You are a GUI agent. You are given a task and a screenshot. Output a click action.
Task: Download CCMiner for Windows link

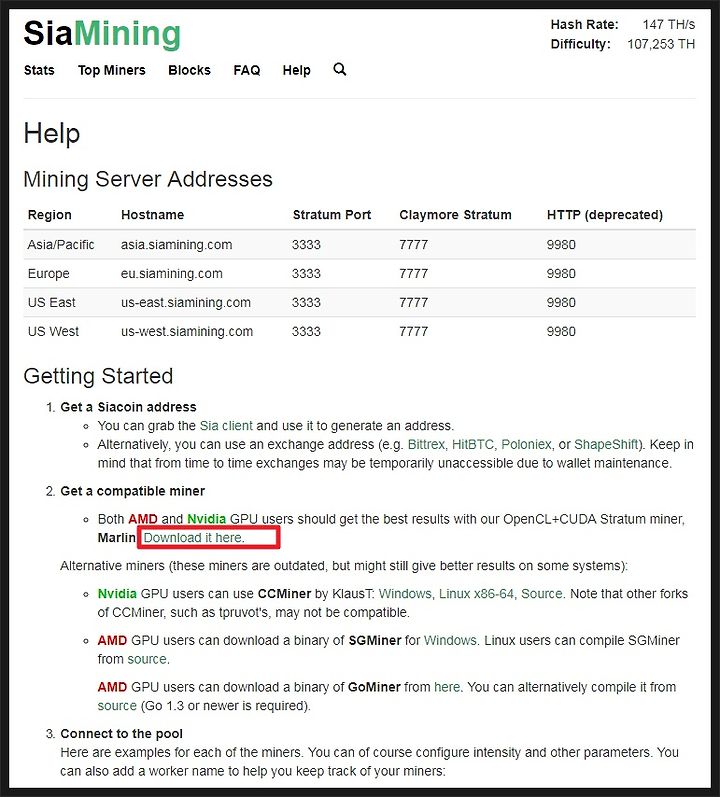(x=405, y=594)
